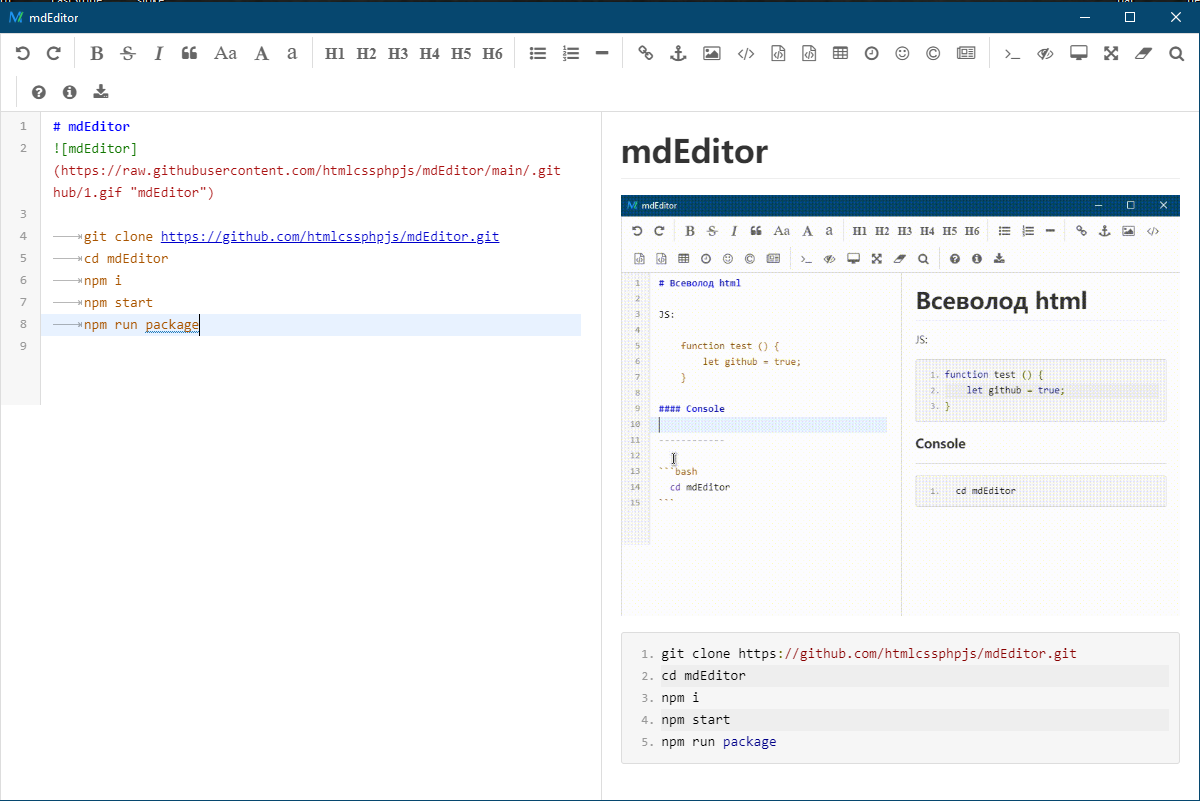Open the emoji picker
This screenshot has width=1200, height=801.
point(902,54)
